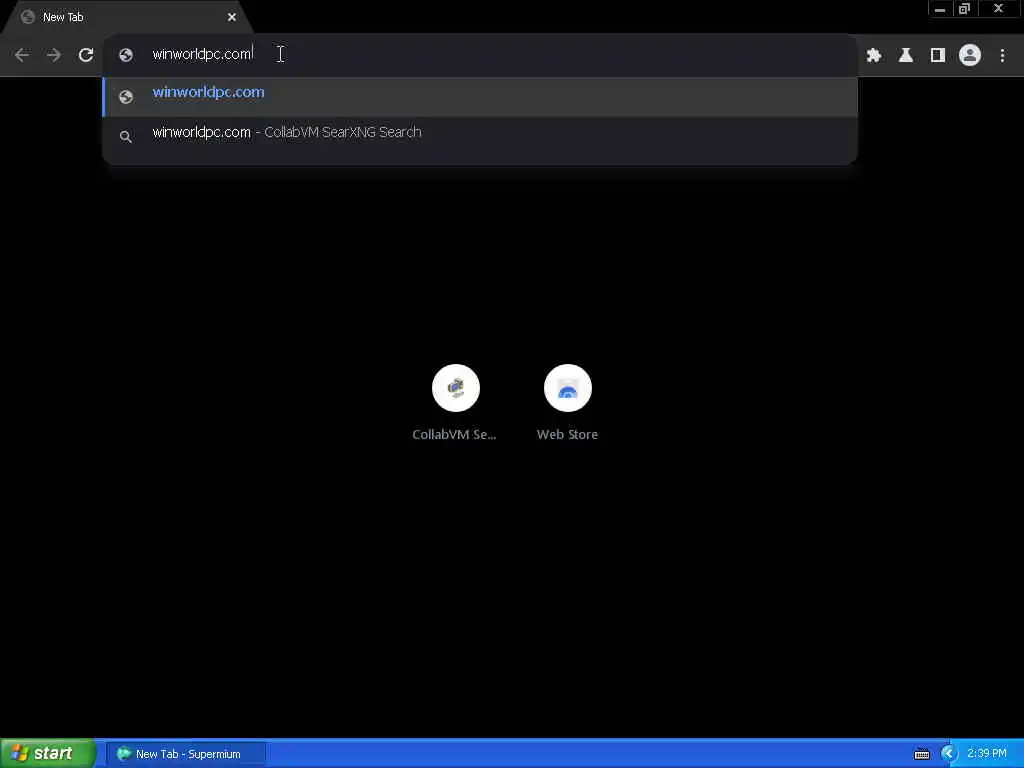Image resolution: width=1024 pixels, height=768 pixels.
Task: Toggle the side panel icon
Action: 938,55
